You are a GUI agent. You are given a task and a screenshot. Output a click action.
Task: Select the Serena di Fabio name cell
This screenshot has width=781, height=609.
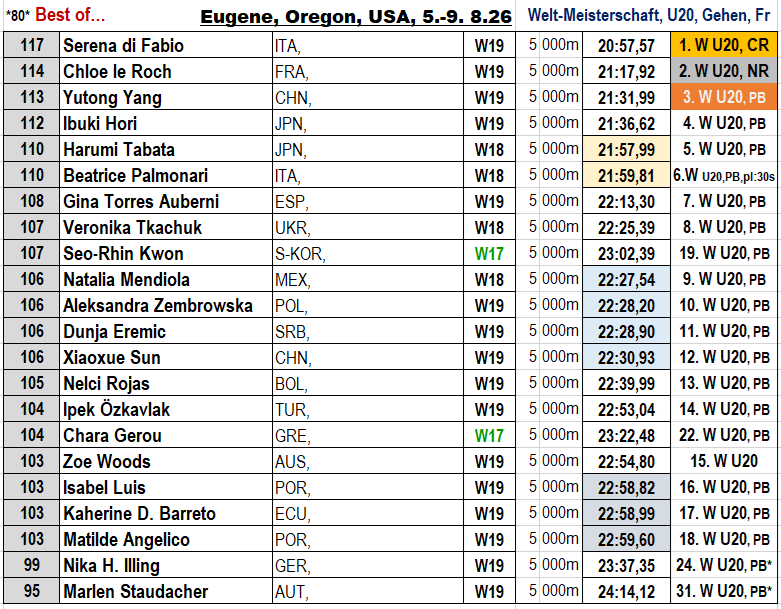click(x=166, y=46)
